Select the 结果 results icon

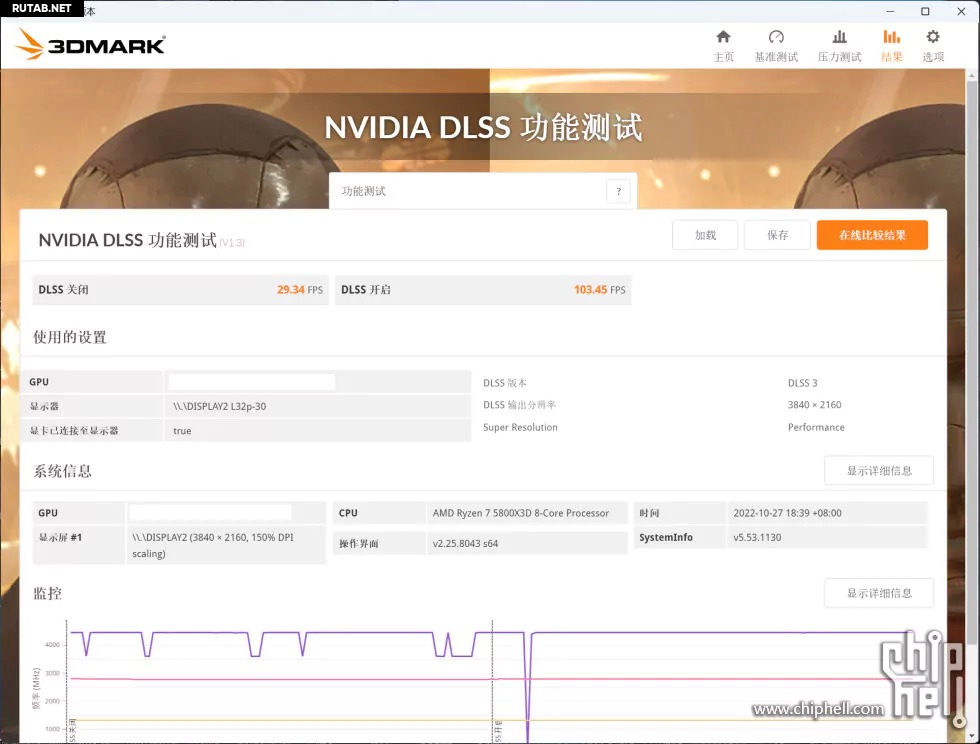coord(891,38)
